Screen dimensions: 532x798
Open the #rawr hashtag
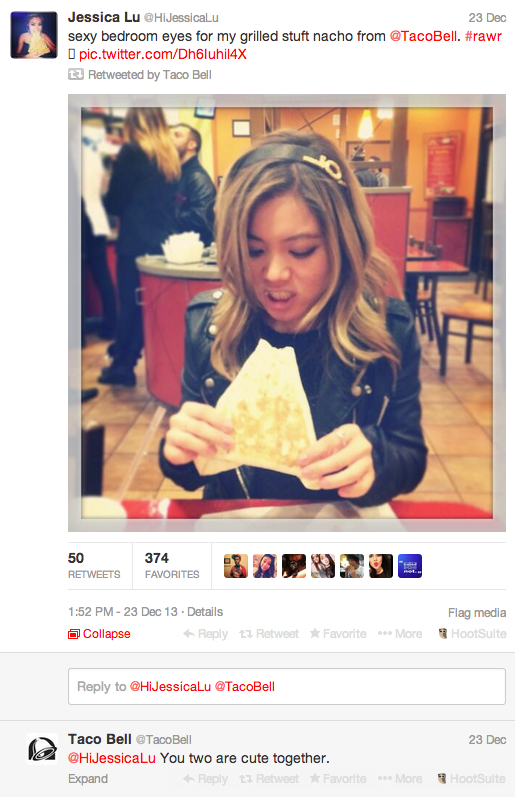point(483,37)
